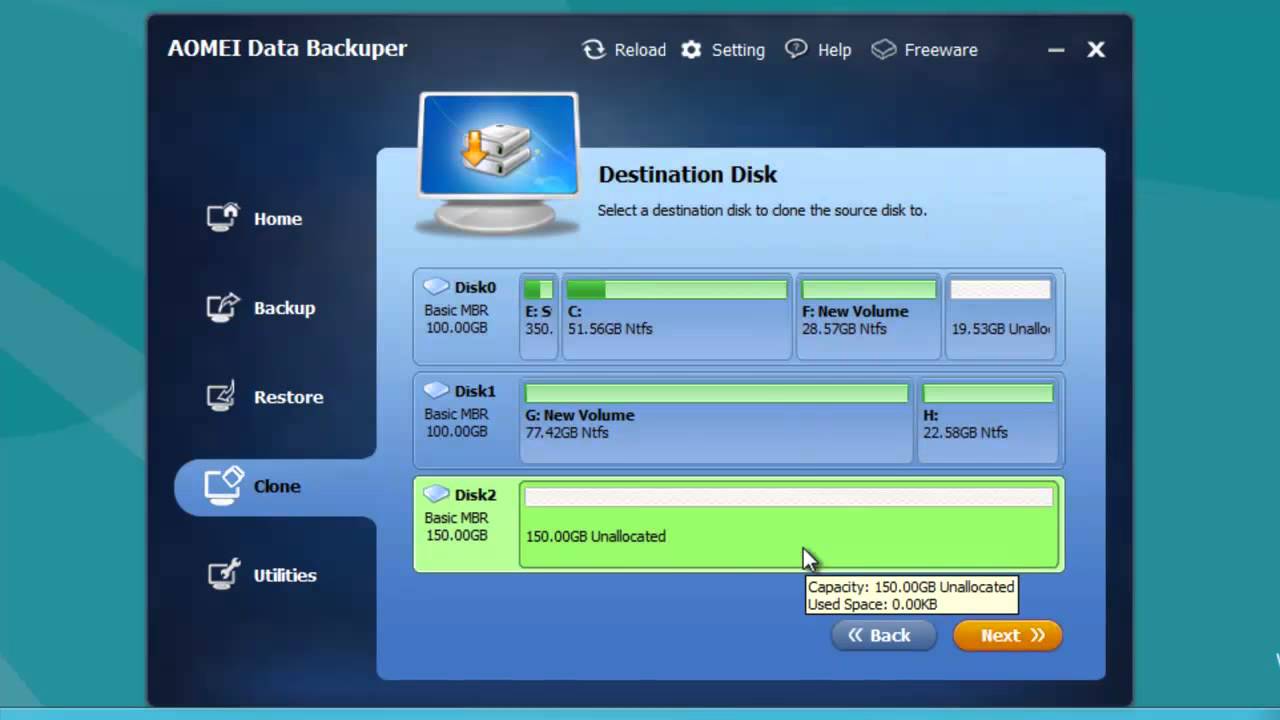Minimize the AOMEI Data Backuper window

pyautogui.click(x=1056, y=50)
